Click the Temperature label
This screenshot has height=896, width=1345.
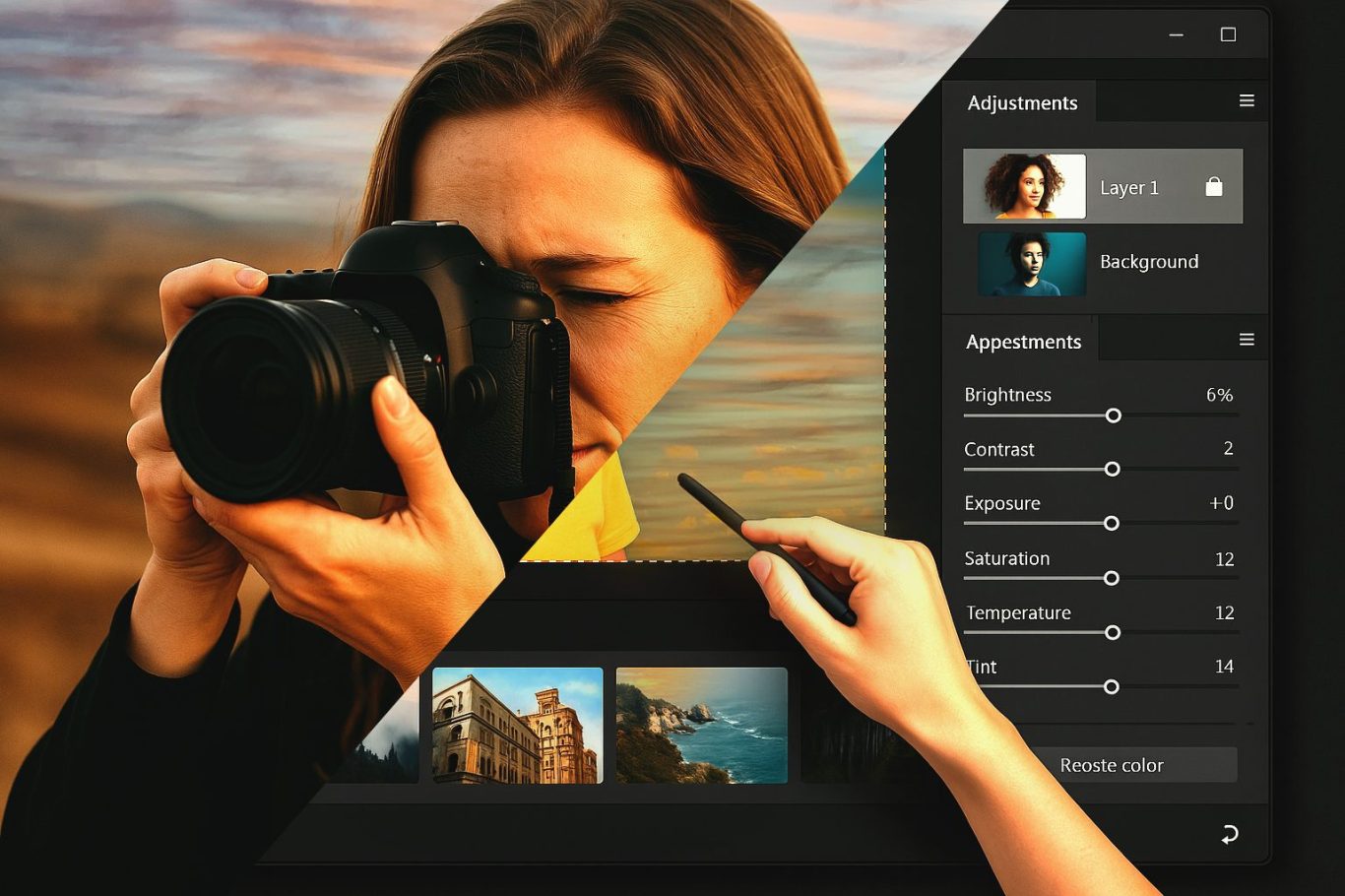pos(1018,612)
